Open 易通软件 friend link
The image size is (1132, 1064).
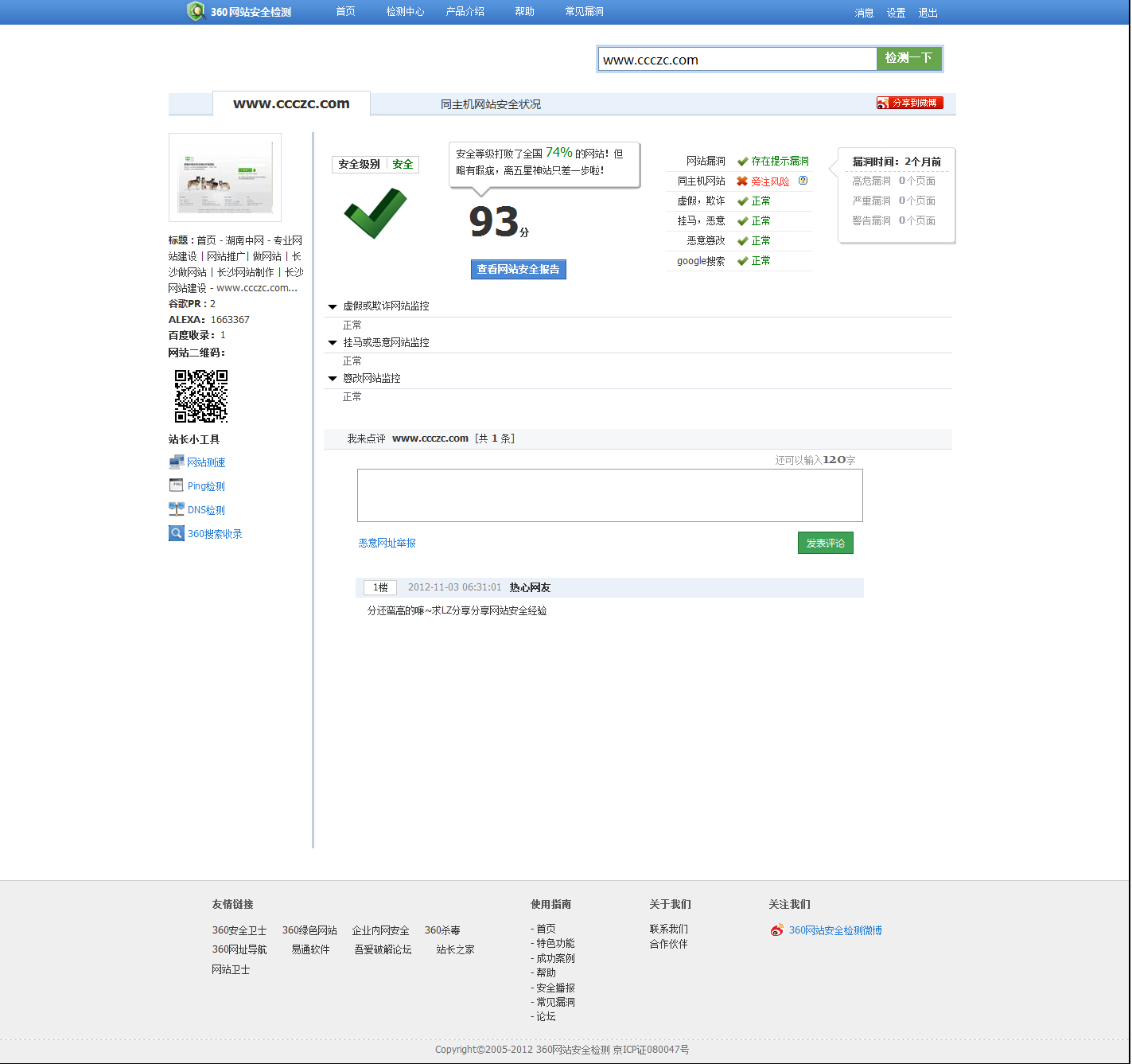(310, 949)
